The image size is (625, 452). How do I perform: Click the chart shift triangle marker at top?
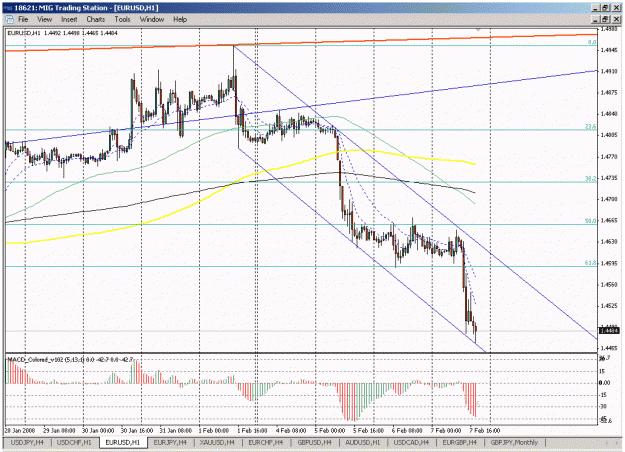478,29
